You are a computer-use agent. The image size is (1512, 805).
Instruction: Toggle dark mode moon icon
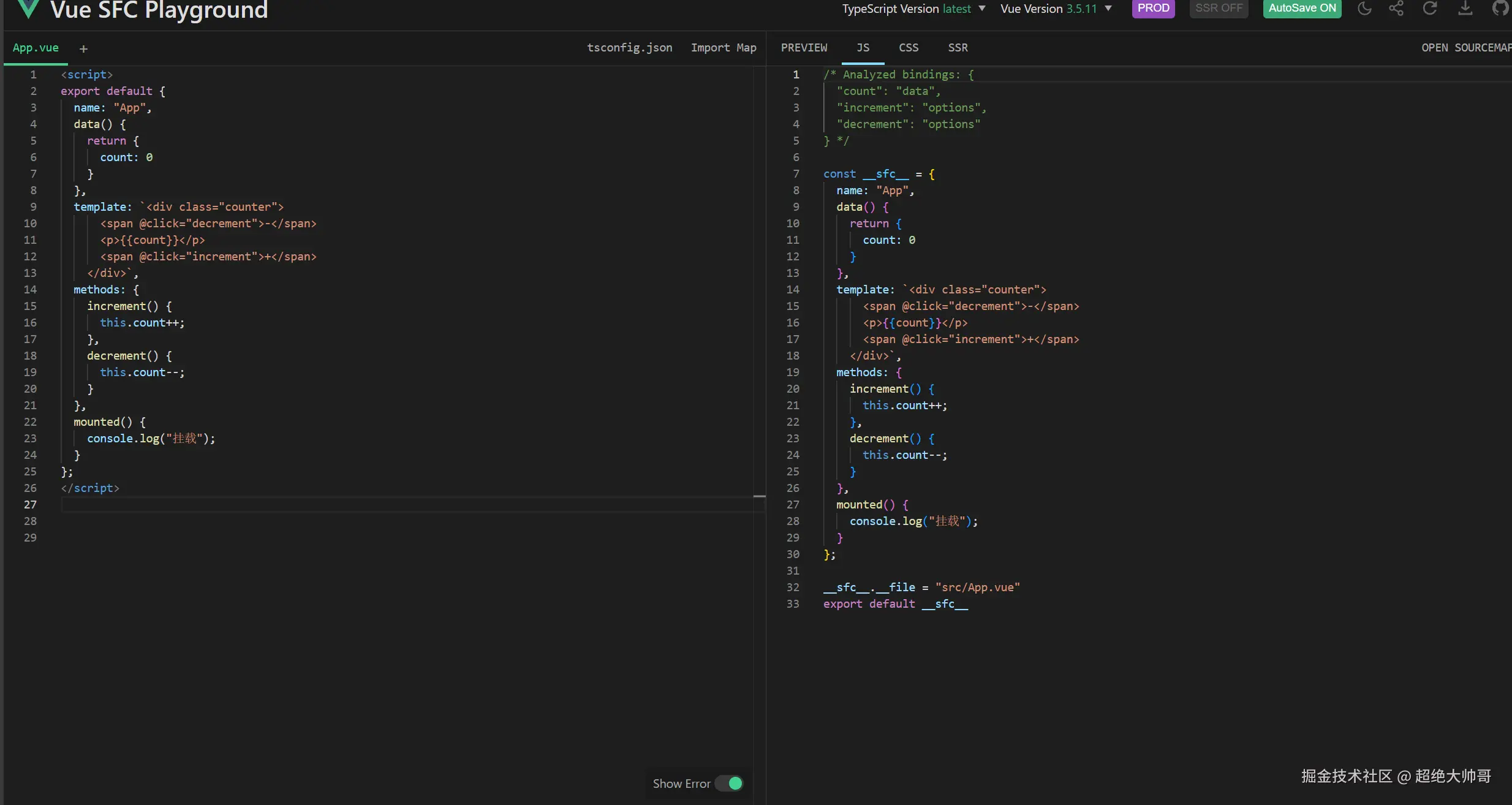point(1364,9)
